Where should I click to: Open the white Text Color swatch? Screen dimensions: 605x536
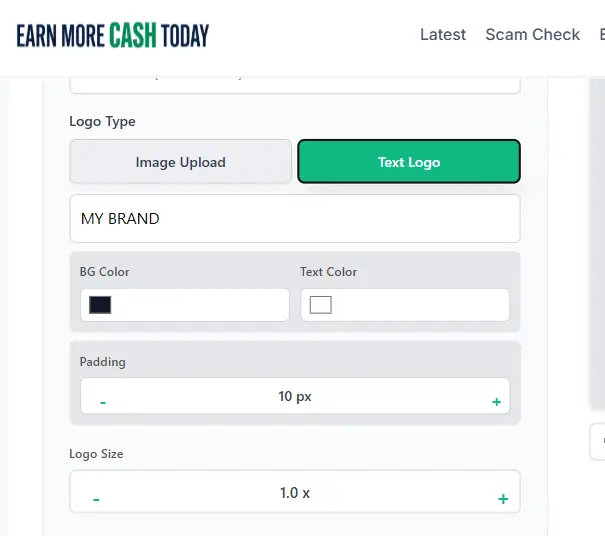coord(320,305)
